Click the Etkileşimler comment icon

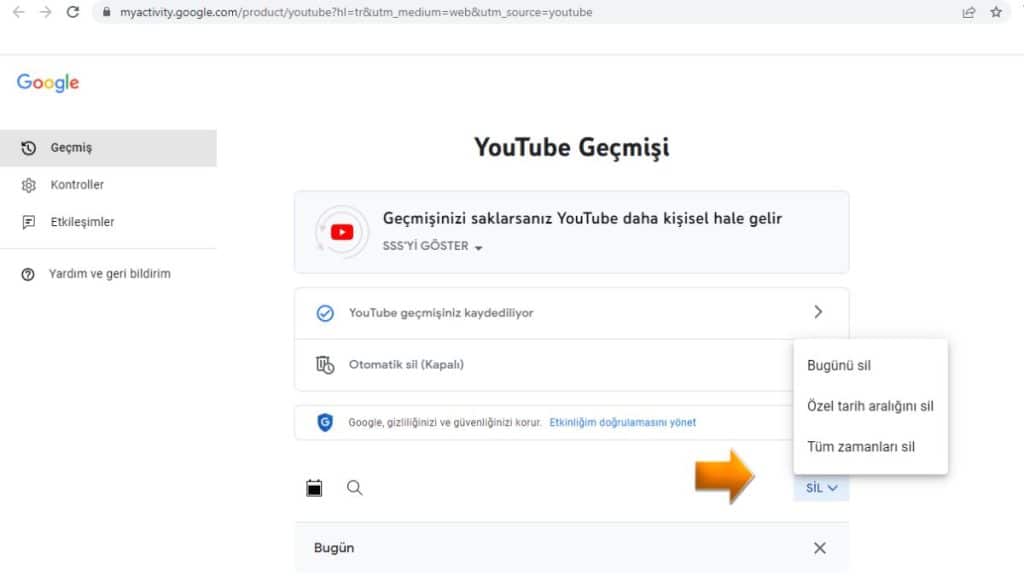28,223
